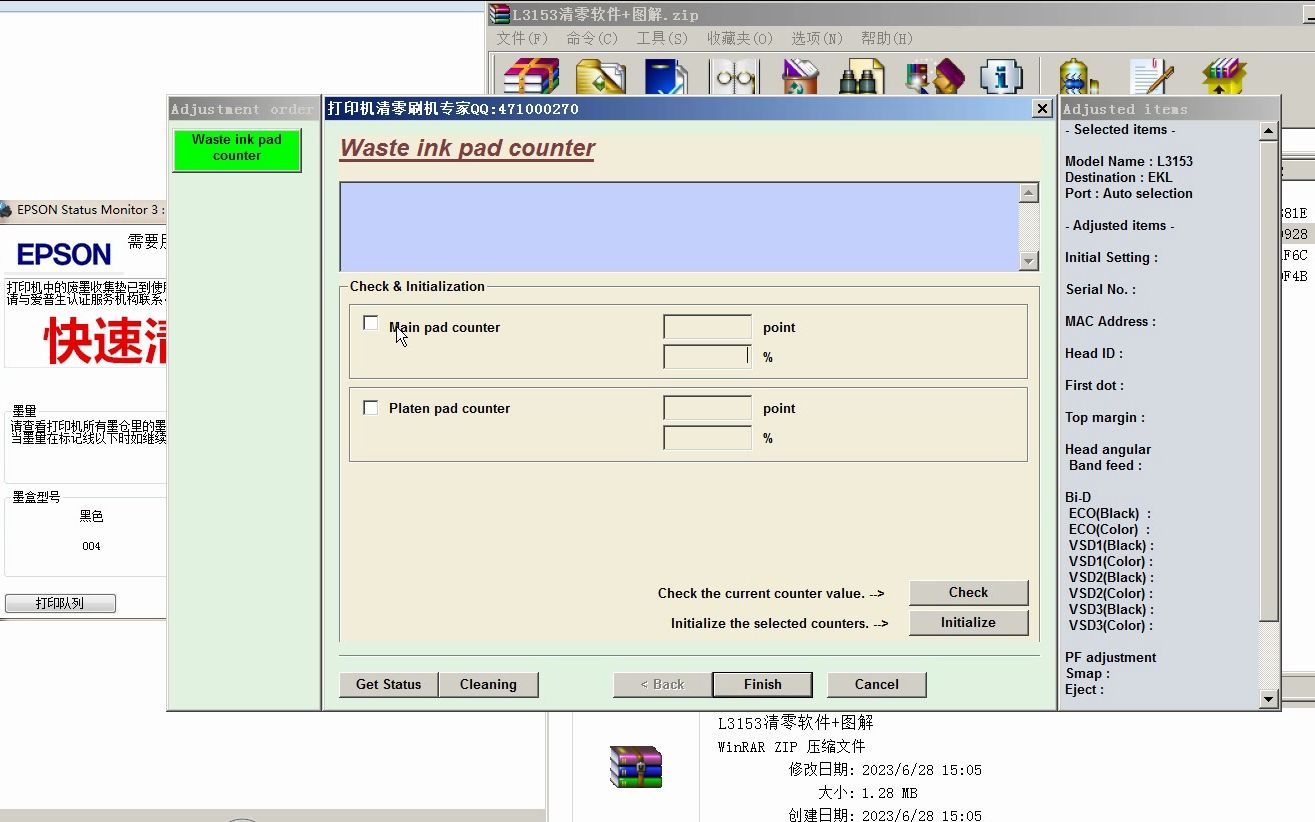This screenshot has height=822, width=1315.
Task: Click the 'Model Name : L3153' text
Action: click(1129, 161)
